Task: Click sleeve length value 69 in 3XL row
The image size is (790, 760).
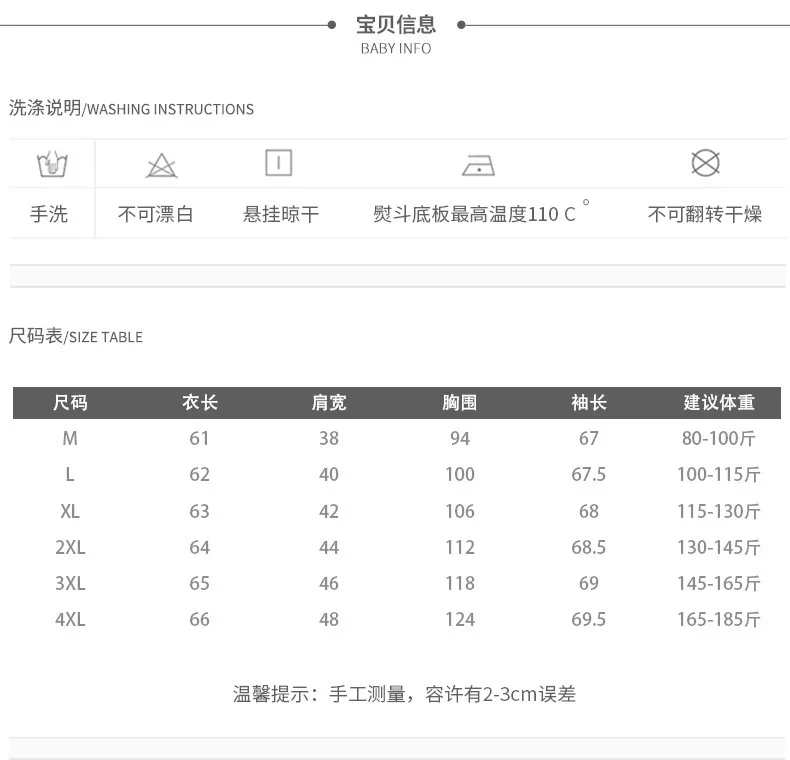Action: coord(589,583)
